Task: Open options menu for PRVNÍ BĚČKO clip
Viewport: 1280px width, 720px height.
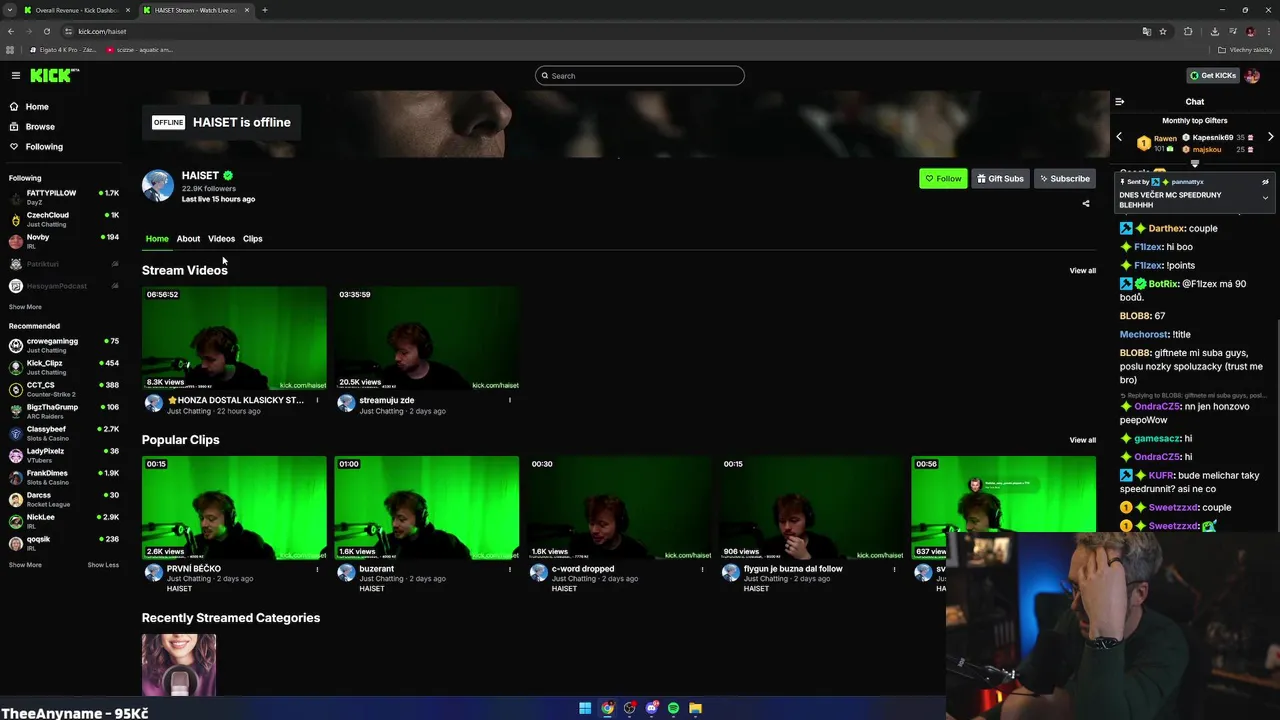Action: 318,570
